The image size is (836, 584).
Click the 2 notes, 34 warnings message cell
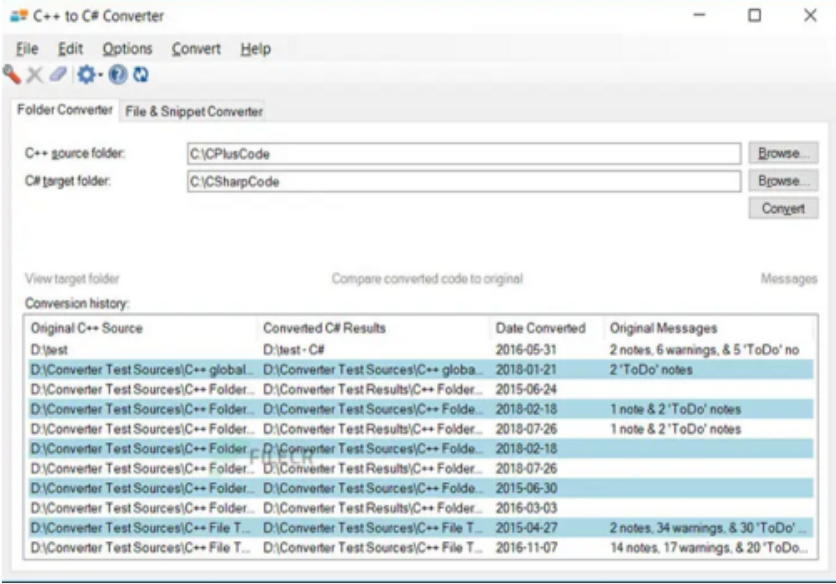[708, 527]
